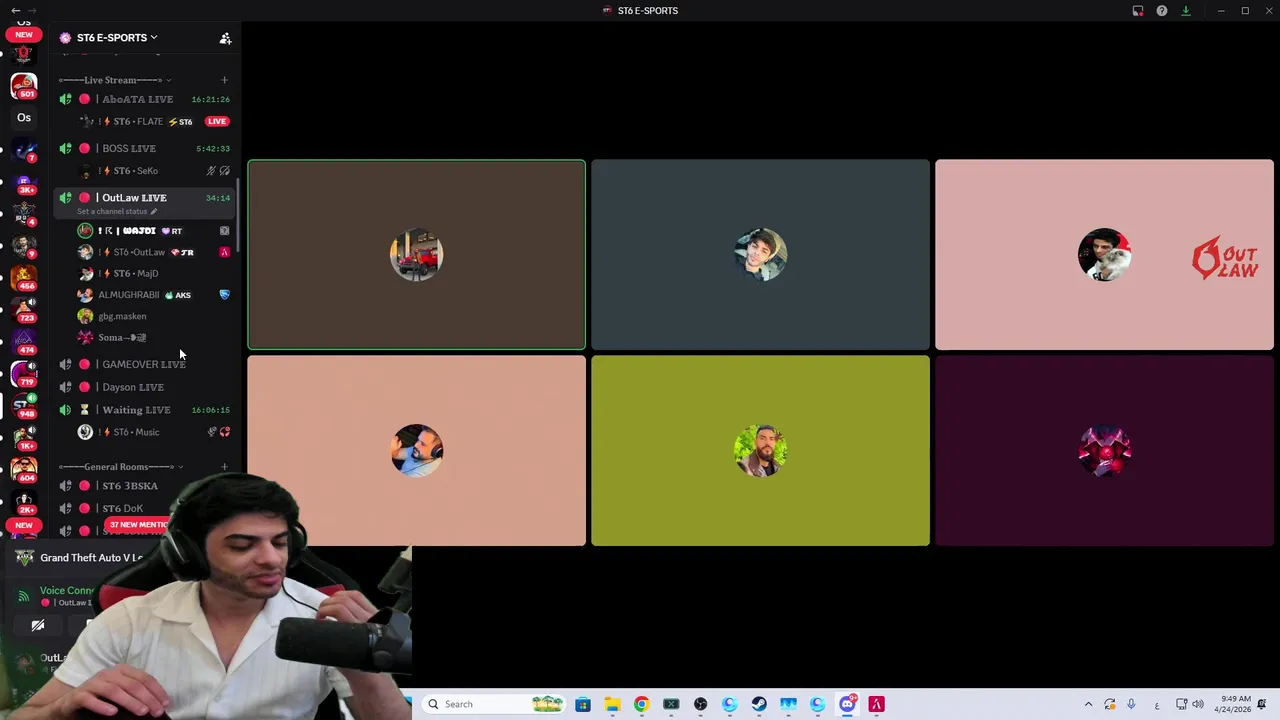This screenshot has height=720, width=1280.
Task: Switch to Discord in taskbar
Action: point(847,704)
